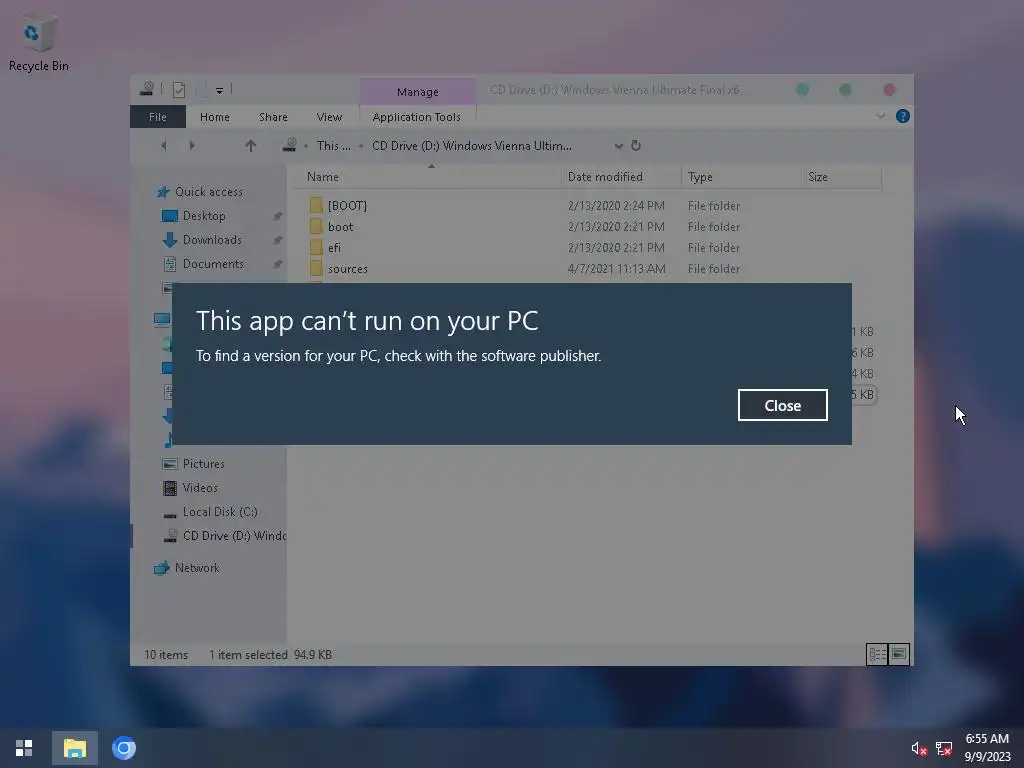Click the CD Drive (D:) address breadcrumb
Viewport: 1024px width, 768px height.
pos(472,146)
